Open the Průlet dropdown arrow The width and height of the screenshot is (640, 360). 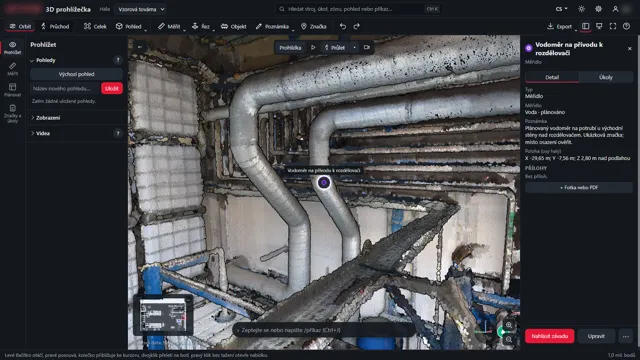[354, 48]
